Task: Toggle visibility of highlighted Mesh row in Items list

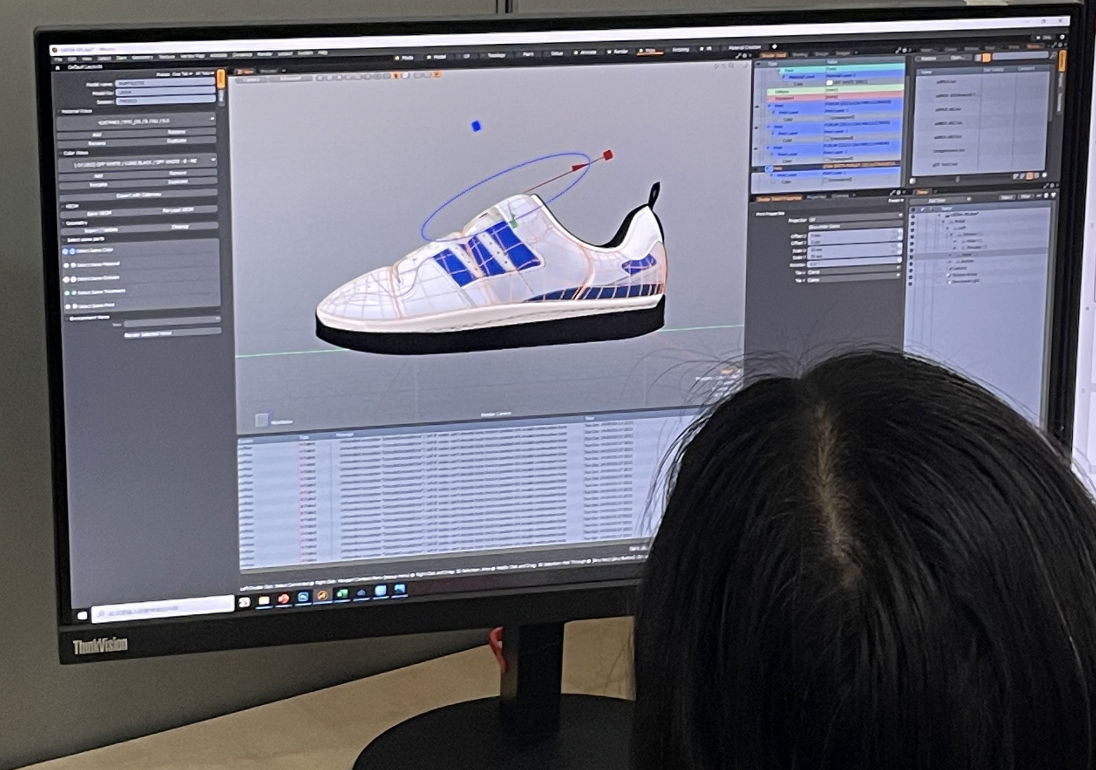Action: pyautogui.click(x=911, y=257)
